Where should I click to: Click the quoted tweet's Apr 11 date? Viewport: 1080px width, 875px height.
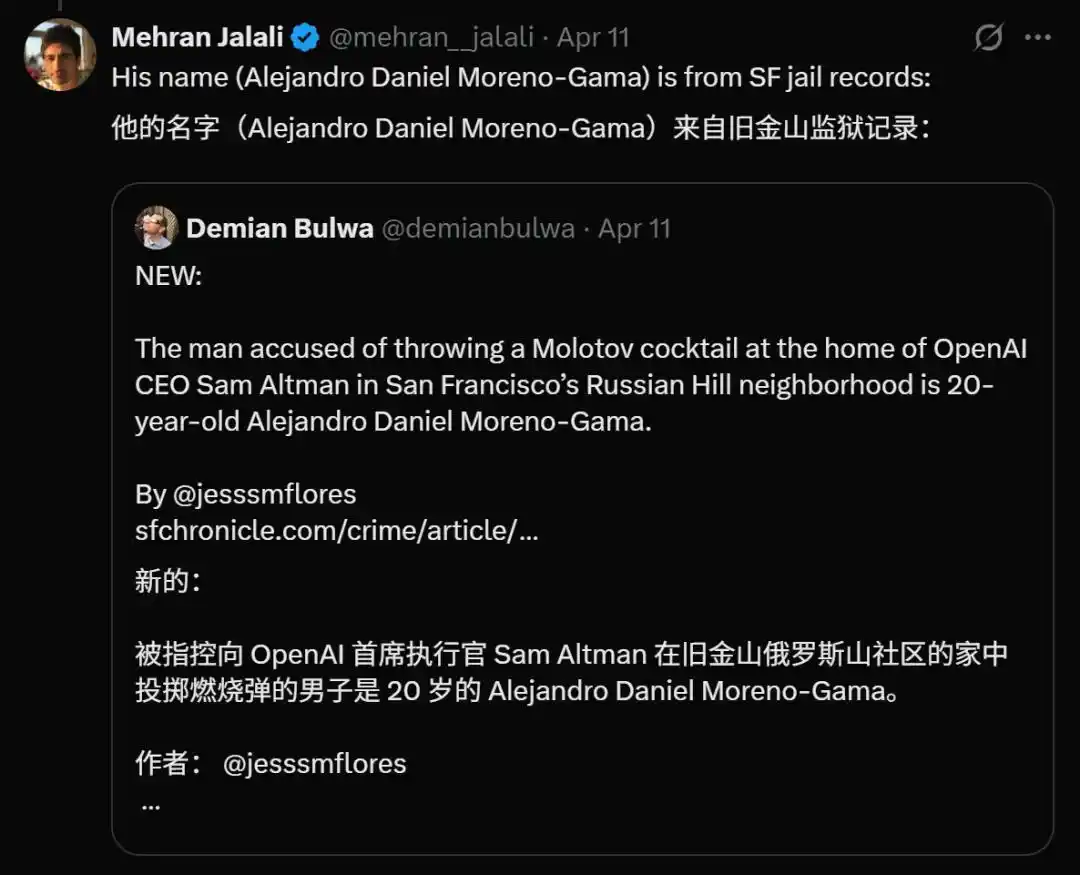pos(634,228)
